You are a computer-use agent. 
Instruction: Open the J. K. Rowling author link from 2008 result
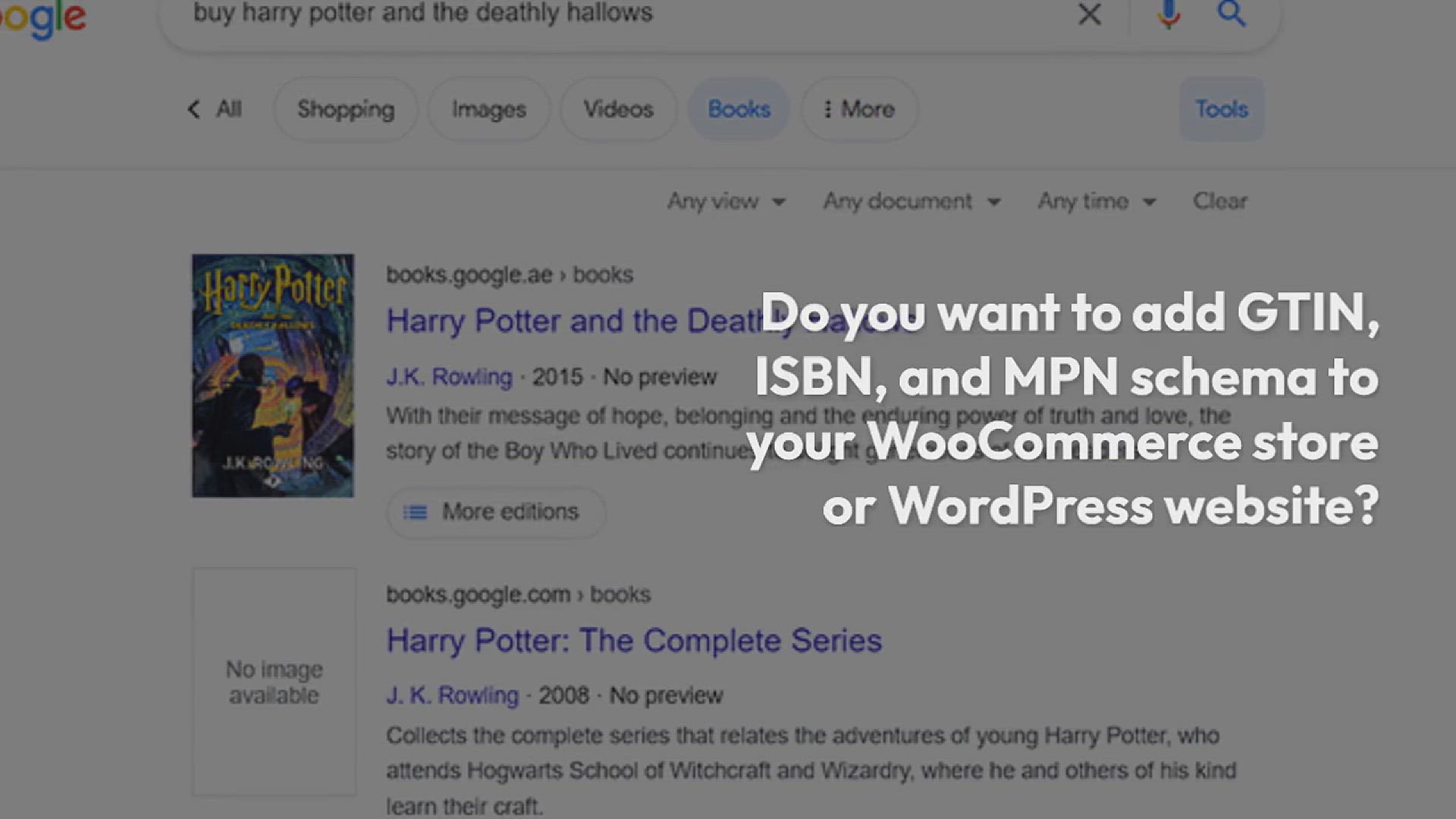(452, 695)
